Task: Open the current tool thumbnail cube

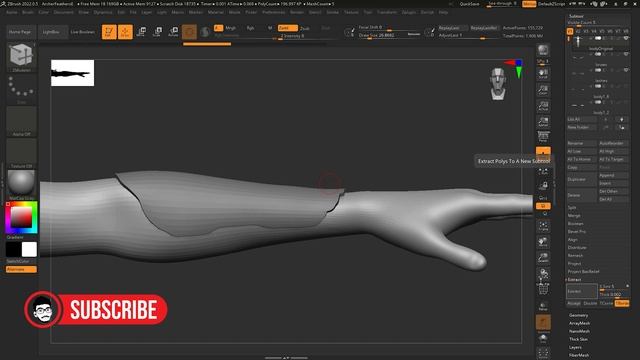Action: pyautogui.click(x=21, y=56)
